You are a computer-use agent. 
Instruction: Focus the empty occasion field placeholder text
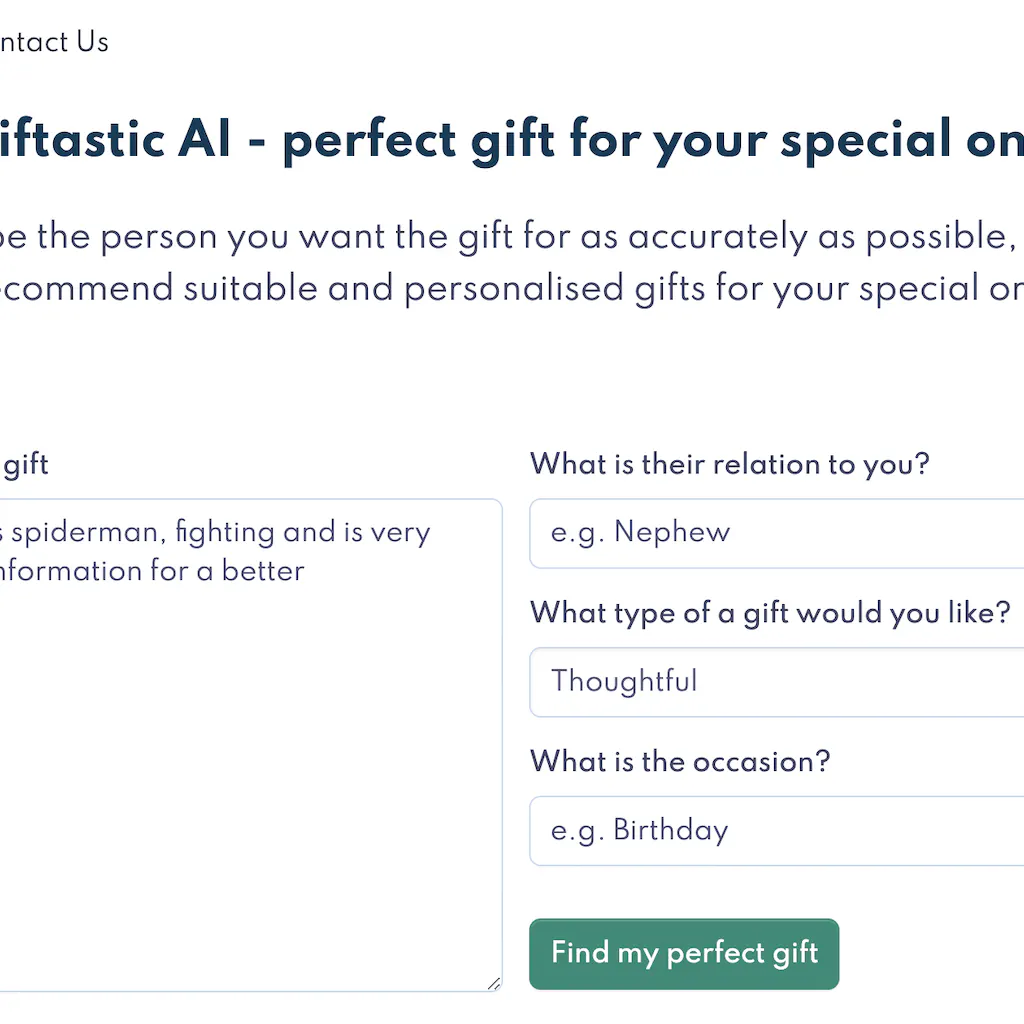[638, 830]
